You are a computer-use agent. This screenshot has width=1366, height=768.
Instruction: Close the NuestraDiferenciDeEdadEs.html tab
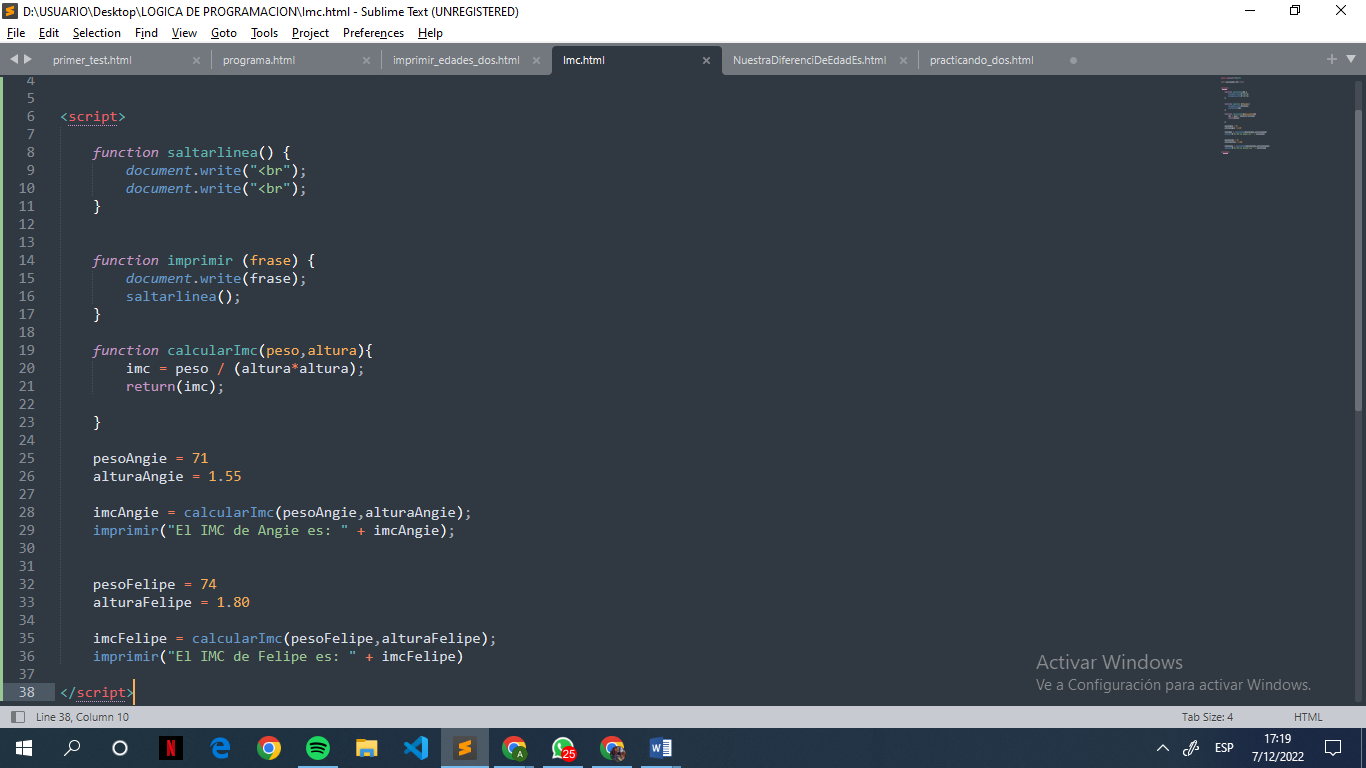pyautogui.click(x=903, y=60)
